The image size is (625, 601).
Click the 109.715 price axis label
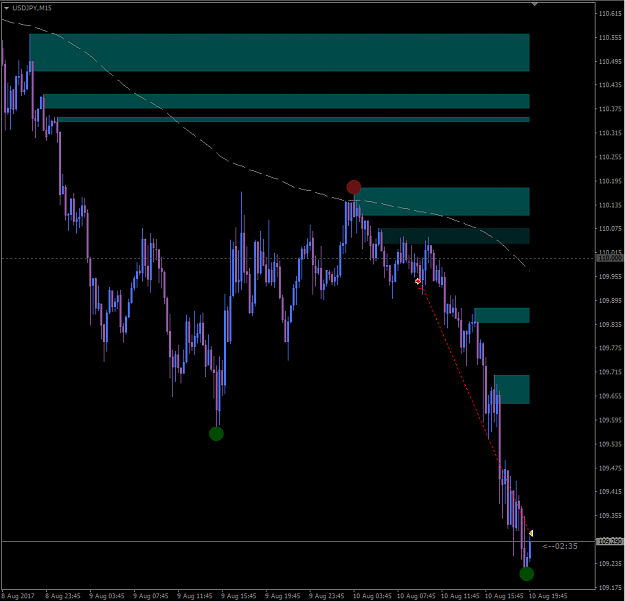pyautogui.click(x=610, y=372)
